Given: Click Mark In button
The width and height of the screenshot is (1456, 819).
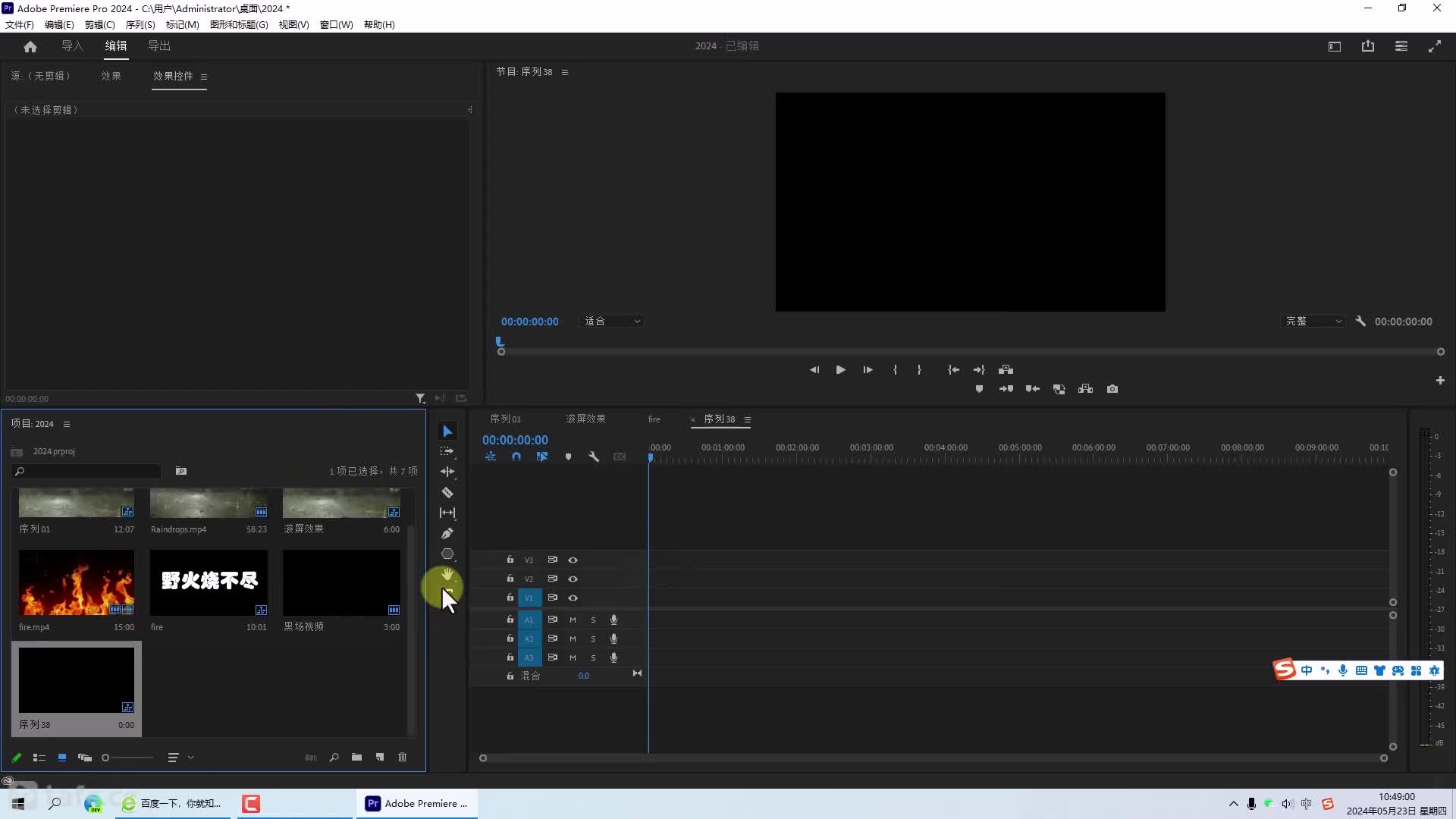Looking at the screenshot, I should coord(896,370).
